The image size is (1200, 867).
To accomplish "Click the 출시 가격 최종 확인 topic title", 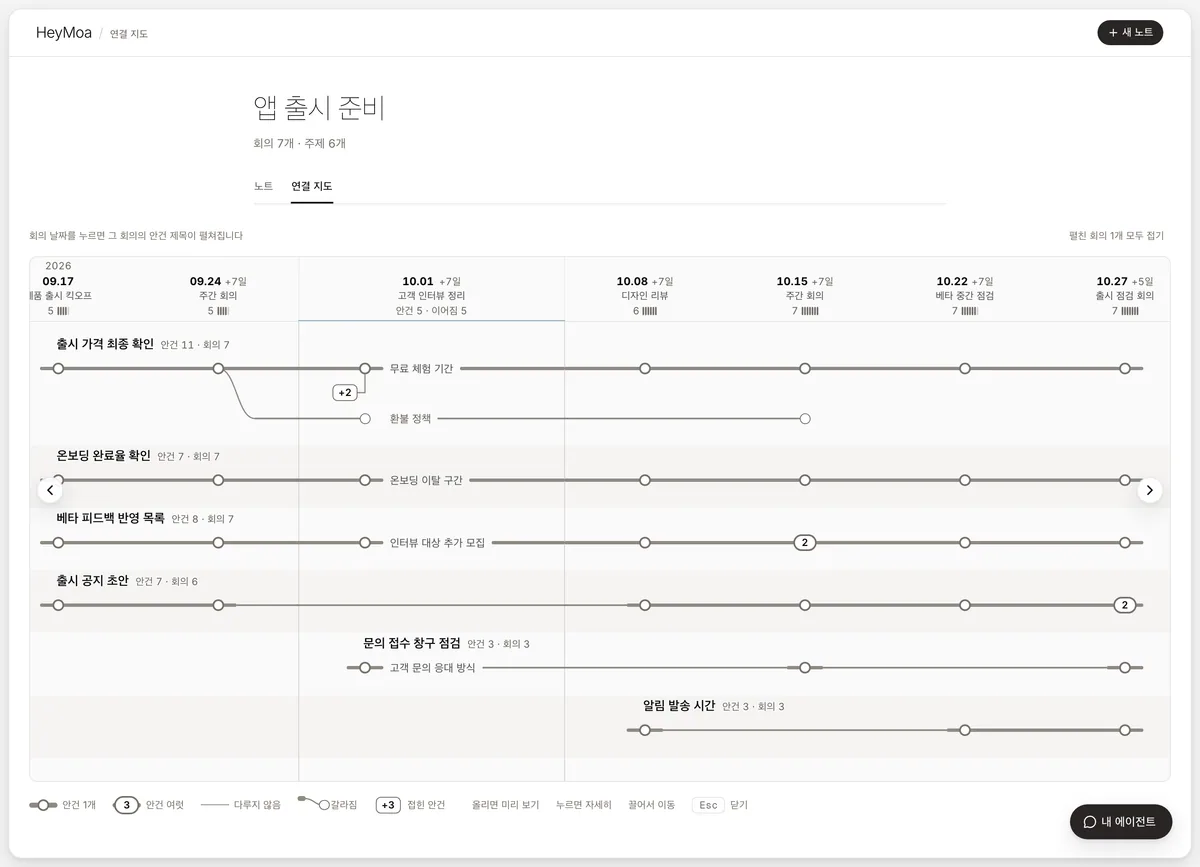I will point(105,344).
